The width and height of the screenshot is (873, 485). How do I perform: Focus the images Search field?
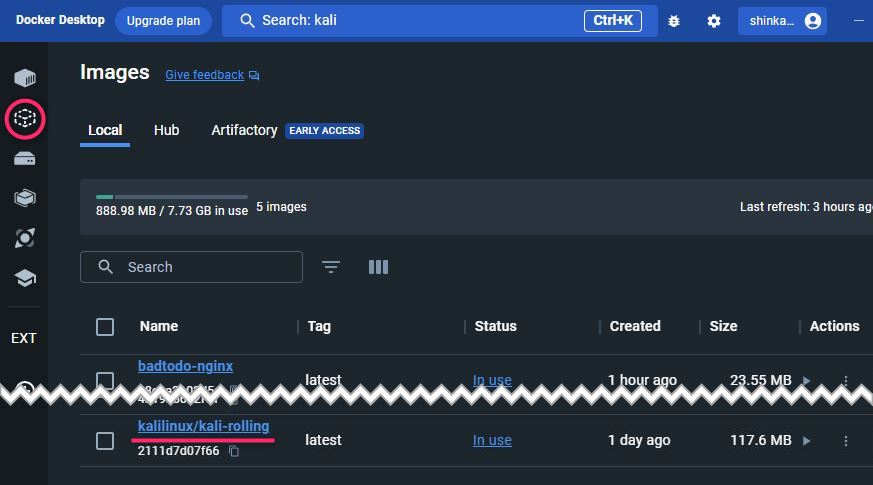tap(192, 267)
